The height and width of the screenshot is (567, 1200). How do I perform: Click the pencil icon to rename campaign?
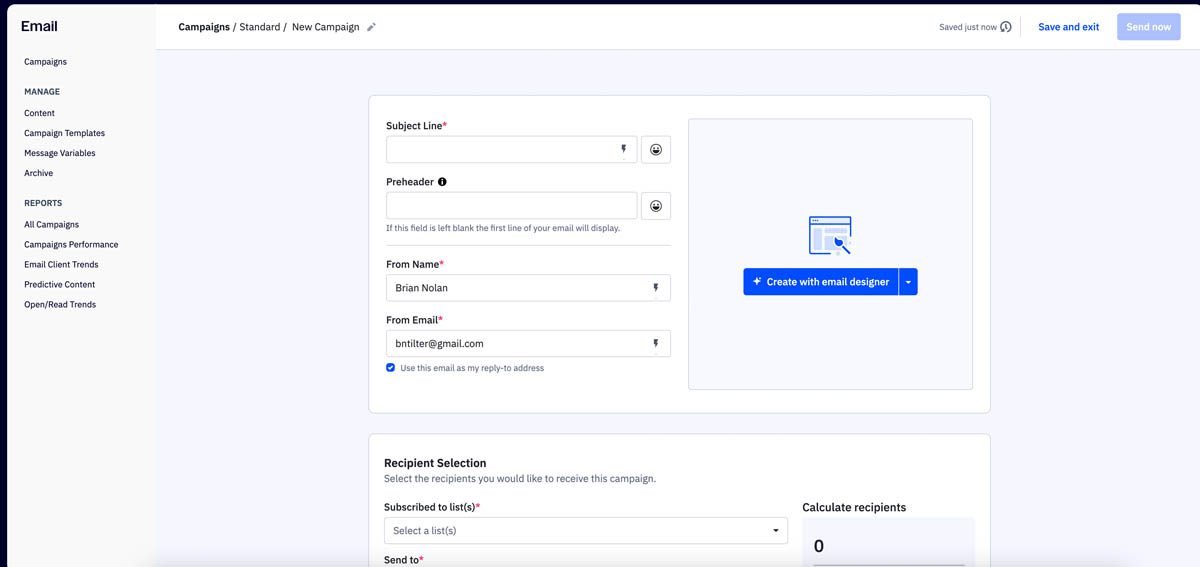pos(371,27)
